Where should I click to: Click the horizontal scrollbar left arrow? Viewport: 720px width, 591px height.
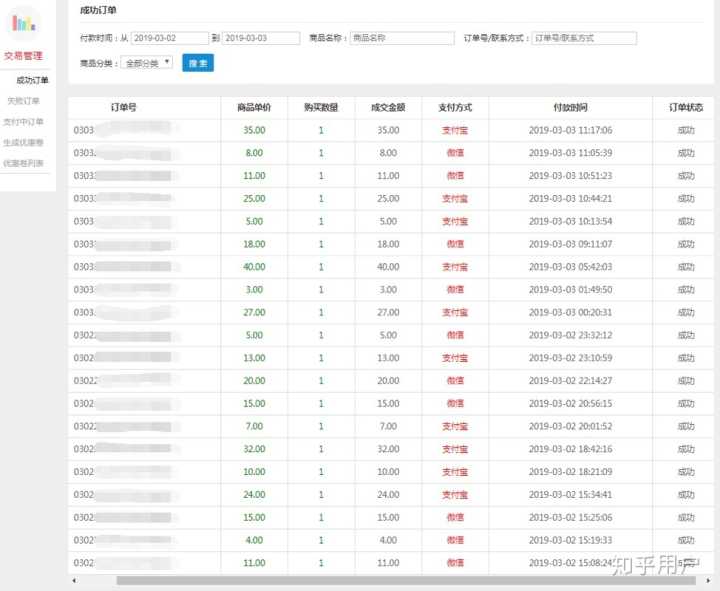[73, 580]
